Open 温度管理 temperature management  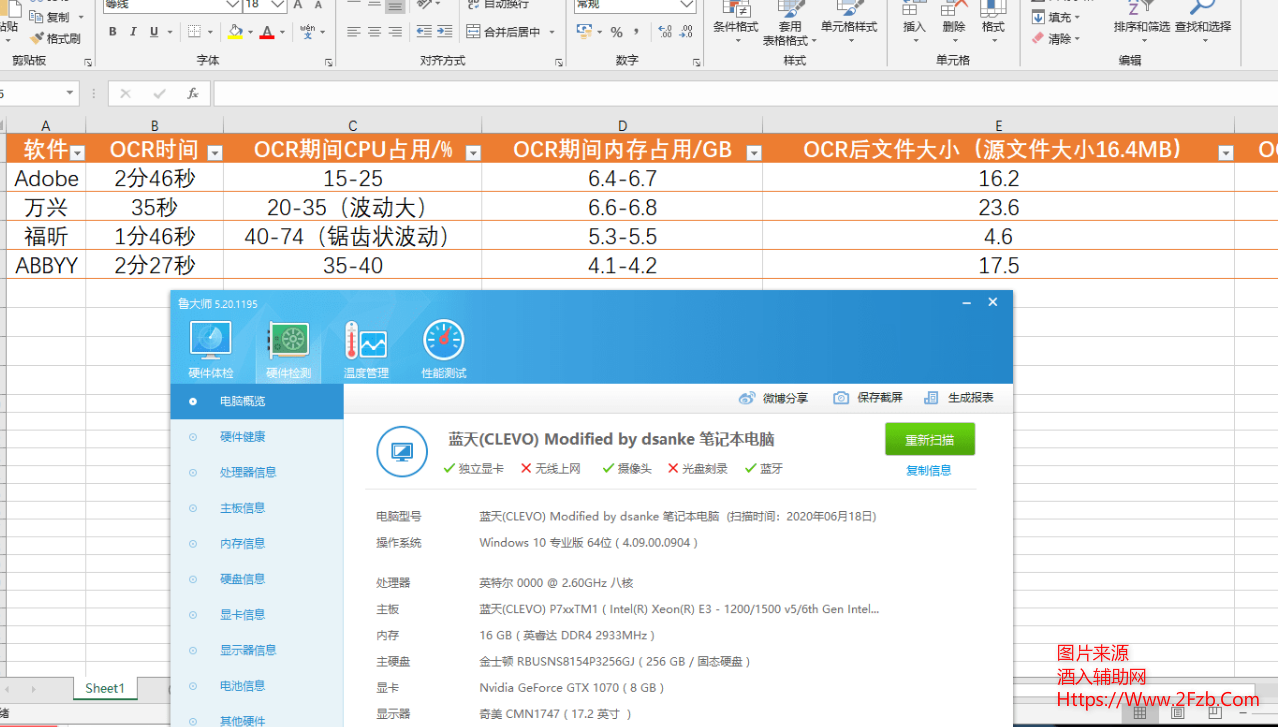tap(366, 349)
